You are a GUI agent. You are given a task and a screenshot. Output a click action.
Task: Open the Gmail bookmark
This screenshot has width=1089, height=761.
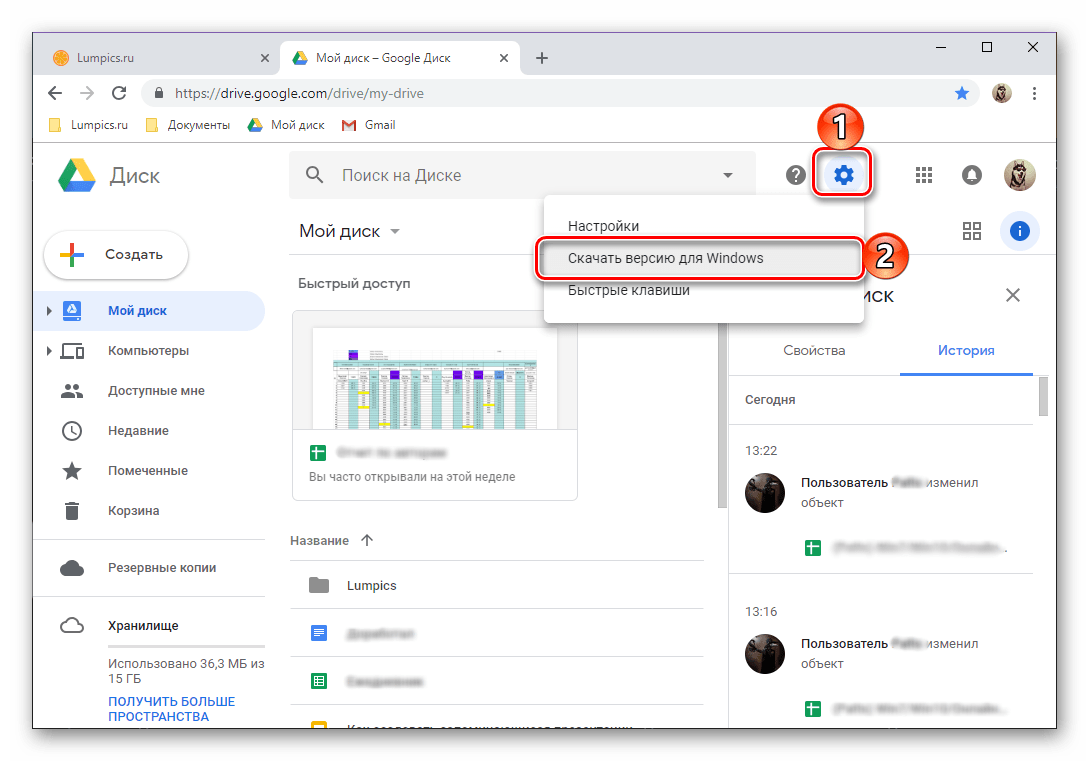click(369, 125)
